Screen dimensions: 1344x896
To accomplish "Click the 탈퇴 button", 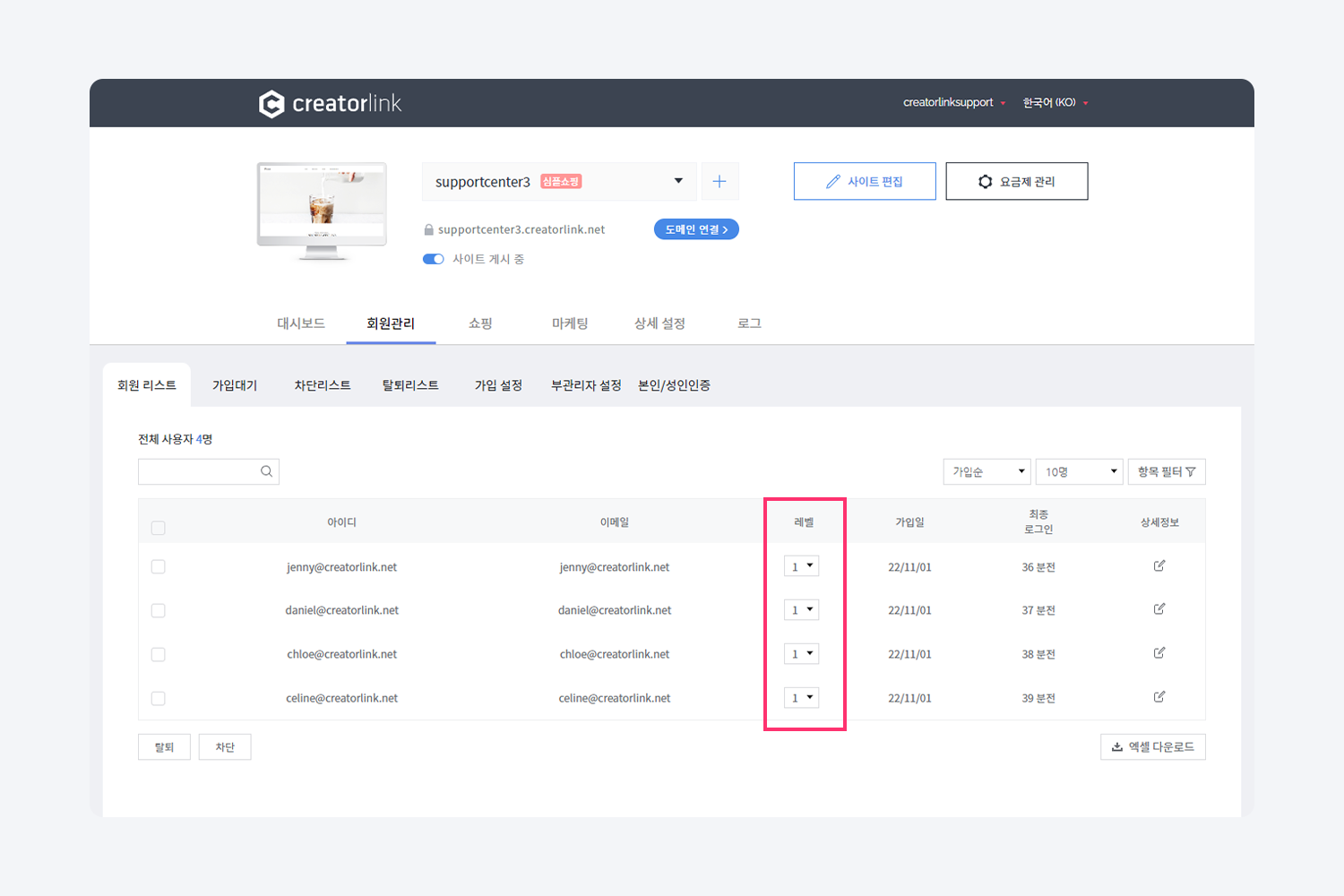I will (x=164, y=747).
